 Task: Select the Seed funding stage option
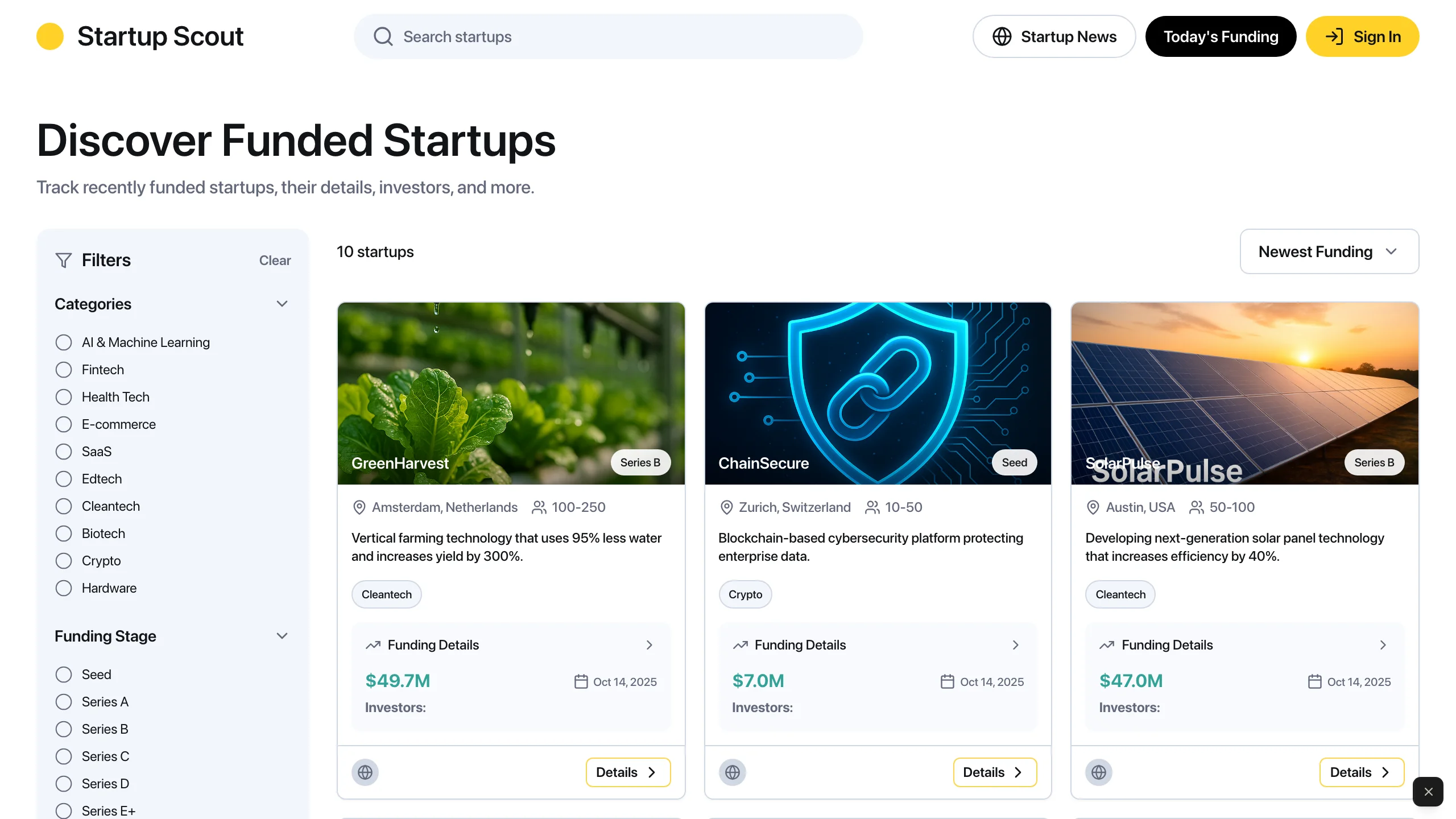(63, 674)
